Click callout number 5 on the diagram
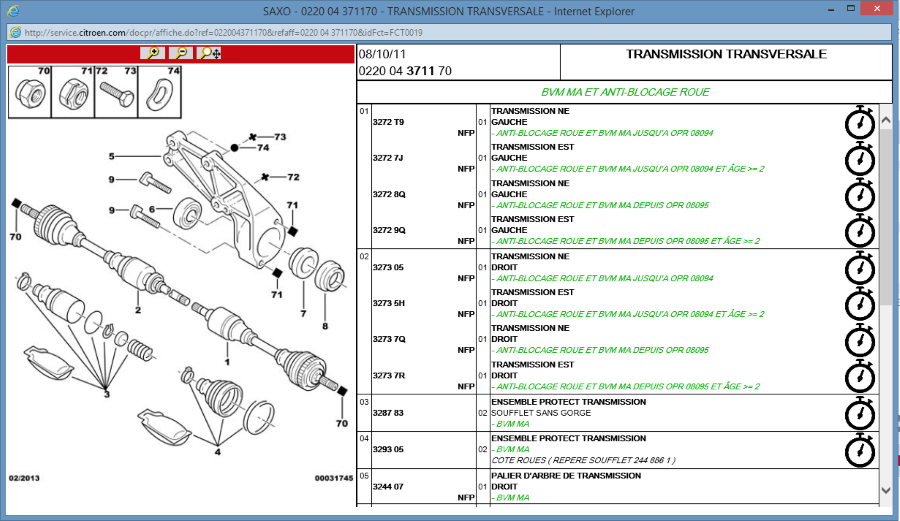This screenshot has height=521, width=900. [111, 156]
